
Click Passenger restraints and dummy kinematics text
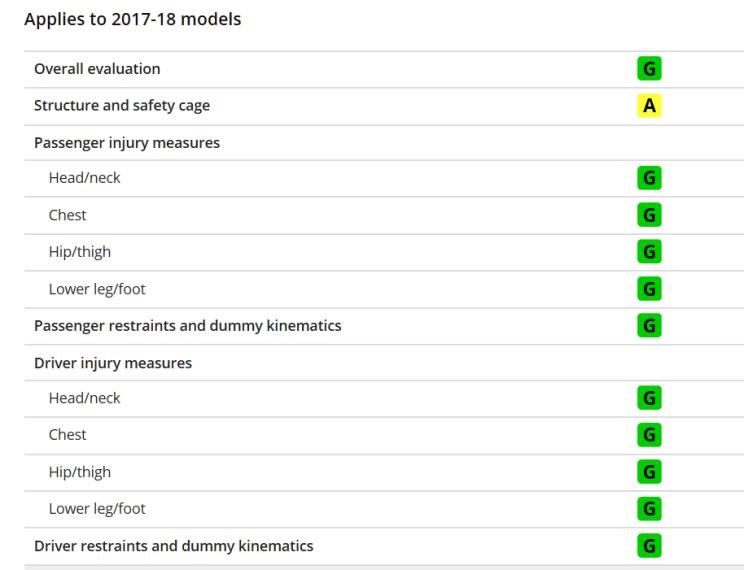188,326
